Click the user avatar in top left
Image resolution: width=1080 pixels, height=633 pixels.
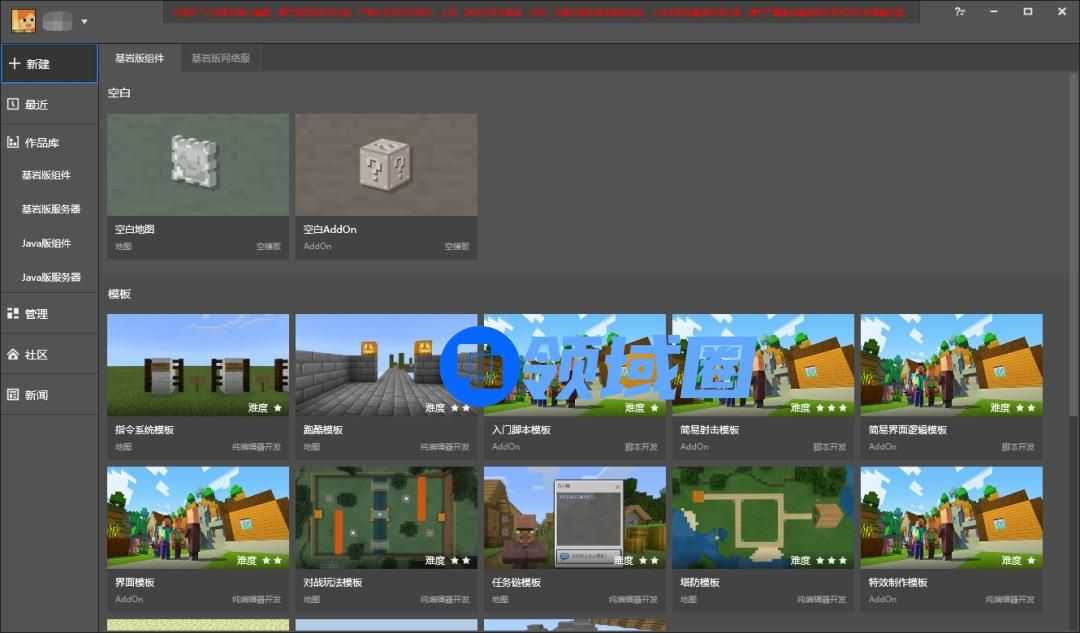(23, 20)
